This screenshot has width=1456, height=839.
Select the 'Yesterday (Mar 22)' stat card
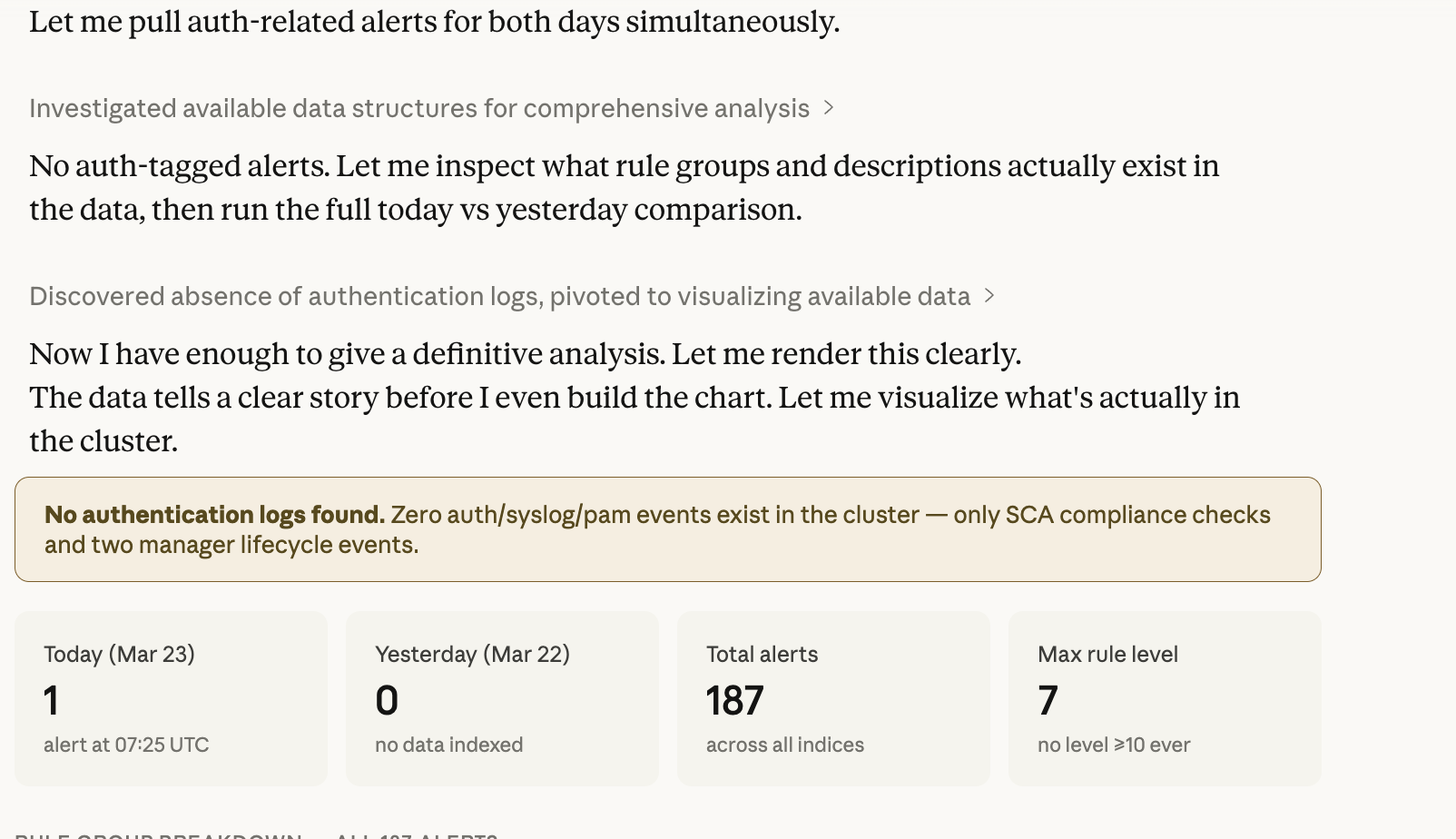pyautogui.click(x=502, y=697)
